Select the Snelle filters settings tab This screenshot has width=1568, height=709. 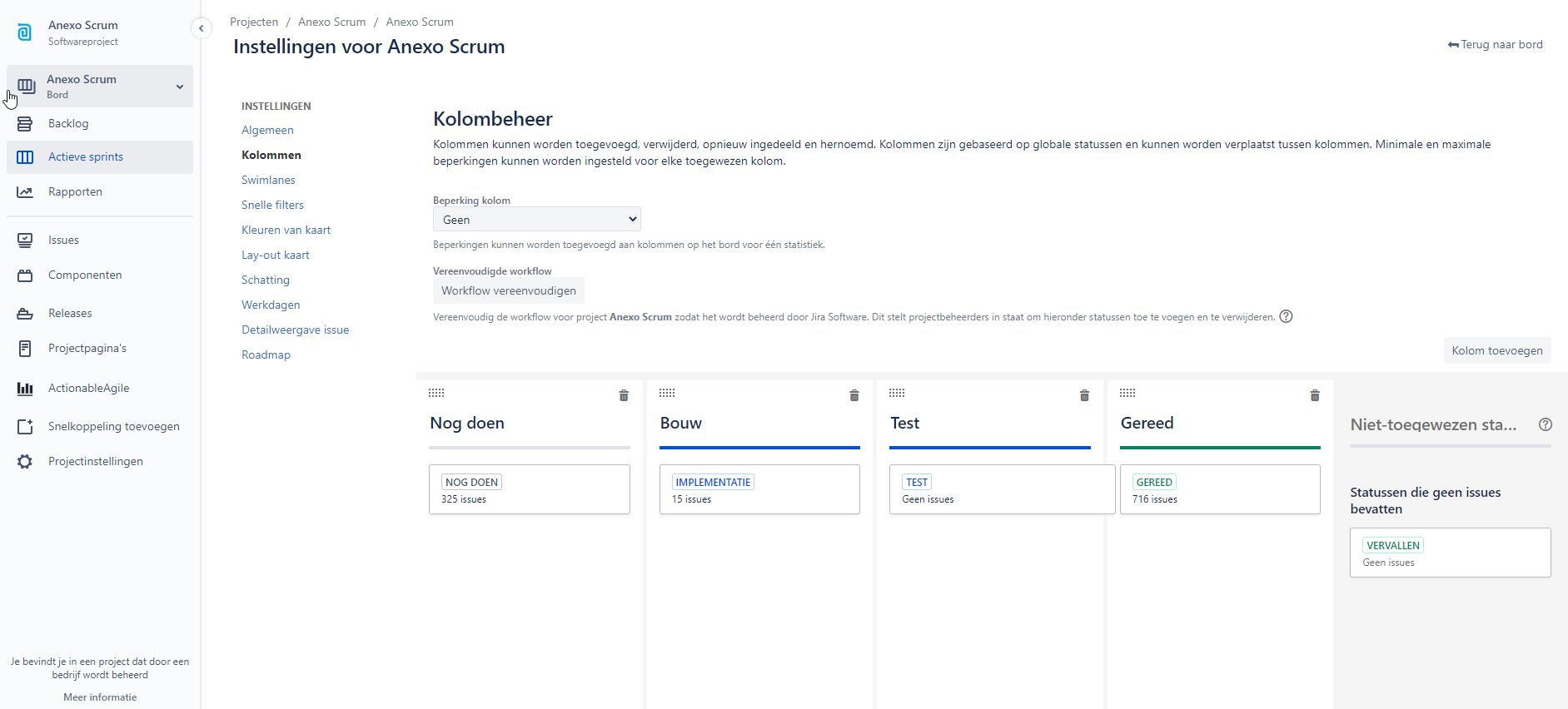click(x=272, y=205)
